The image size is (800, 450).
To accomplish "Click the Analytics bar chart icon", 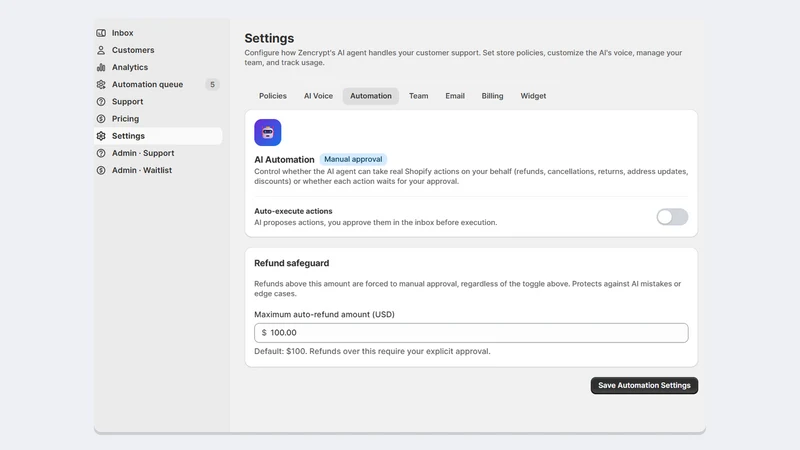I will (x=101, y=67).
